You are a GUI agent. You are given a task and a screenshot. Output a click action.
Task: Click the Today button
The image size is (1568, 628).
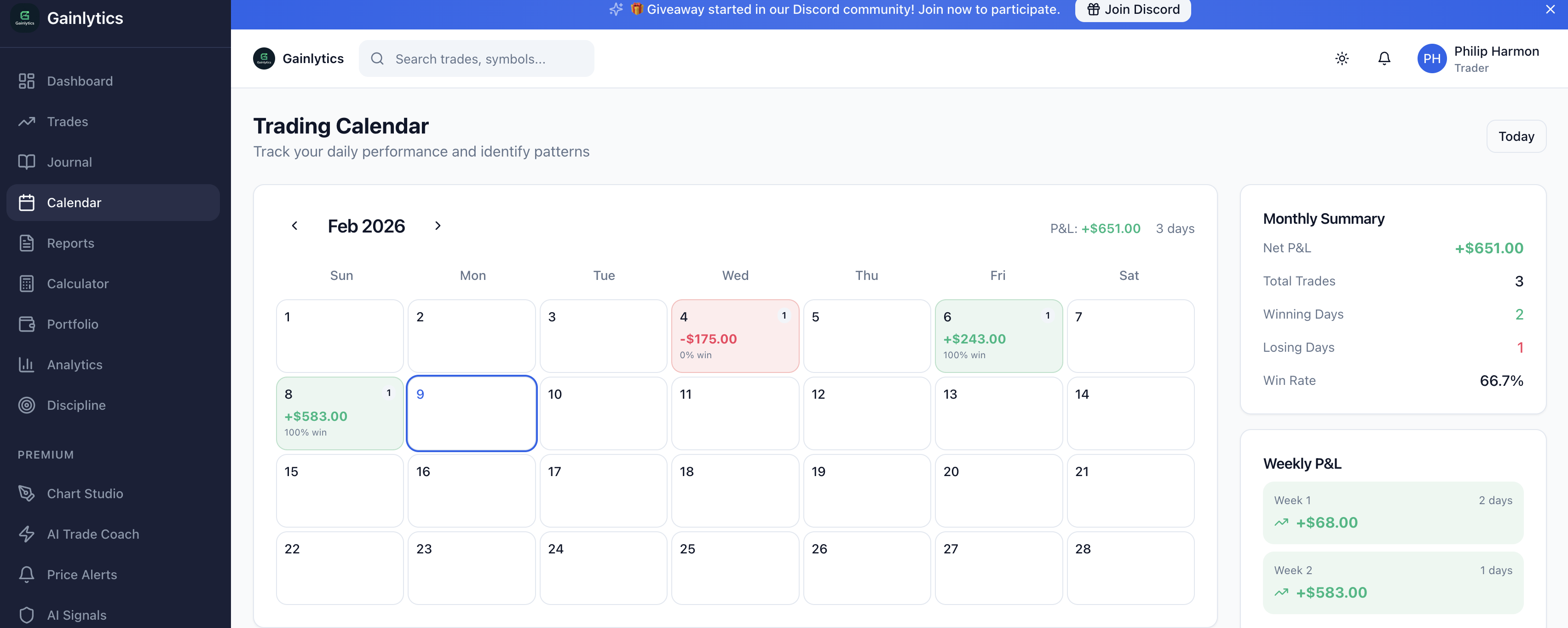click(x=1516, y=136)
